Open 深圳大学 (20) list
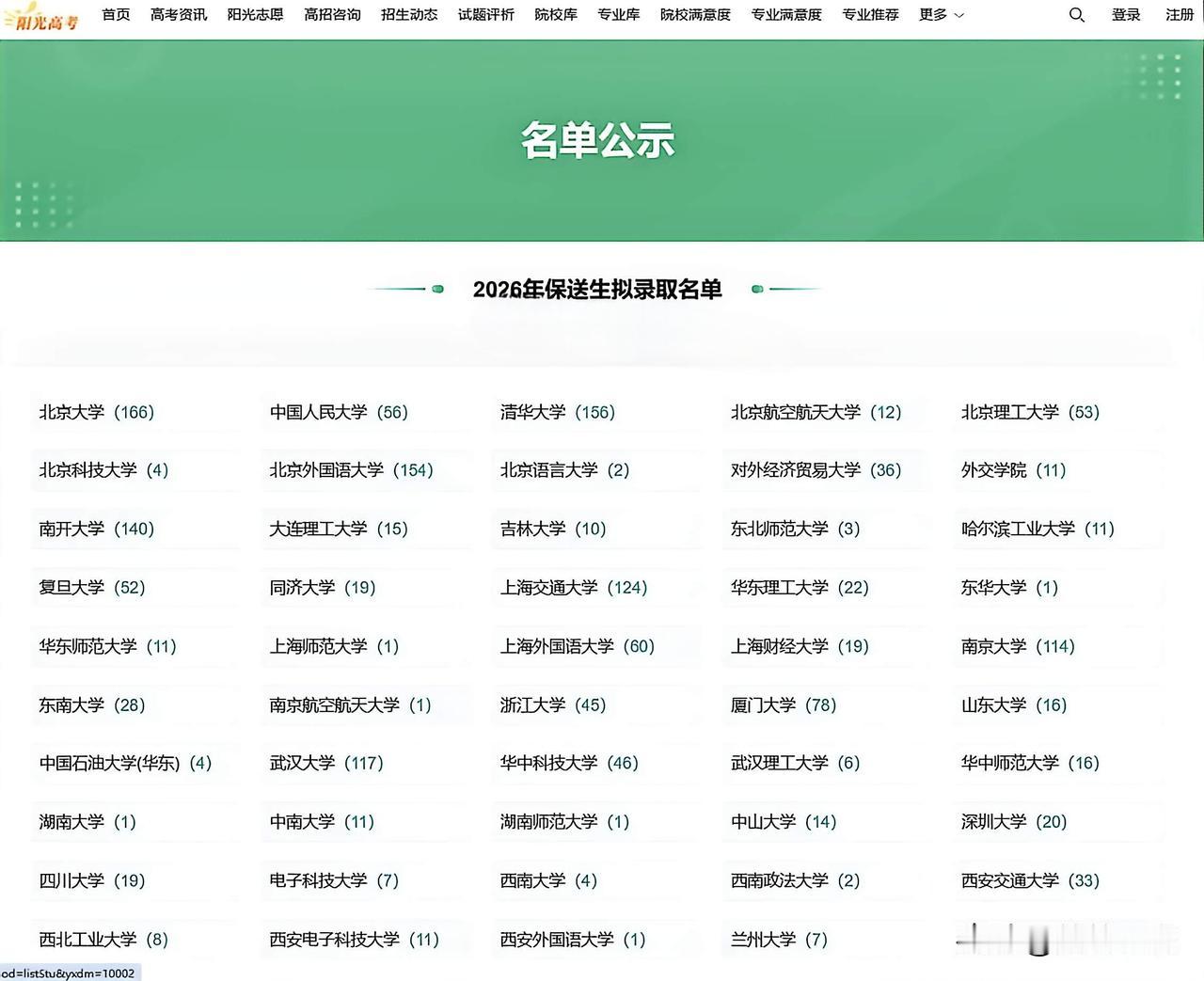Viewport: 1204px width, 981px height. [1014, 822]
